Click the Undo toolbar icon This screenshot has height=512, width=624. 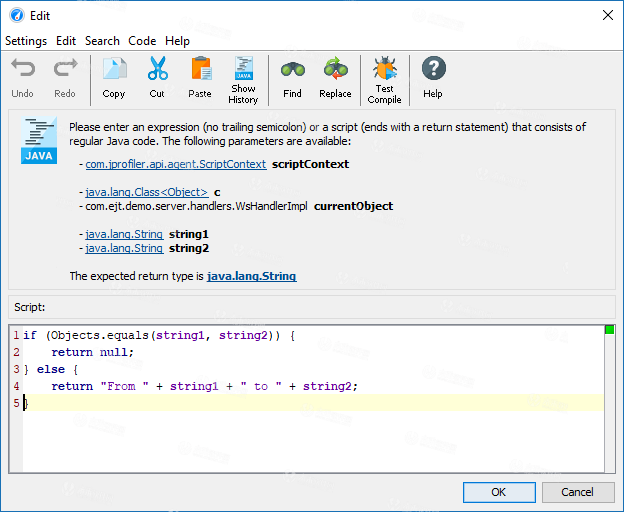click(x=22, y=70)
